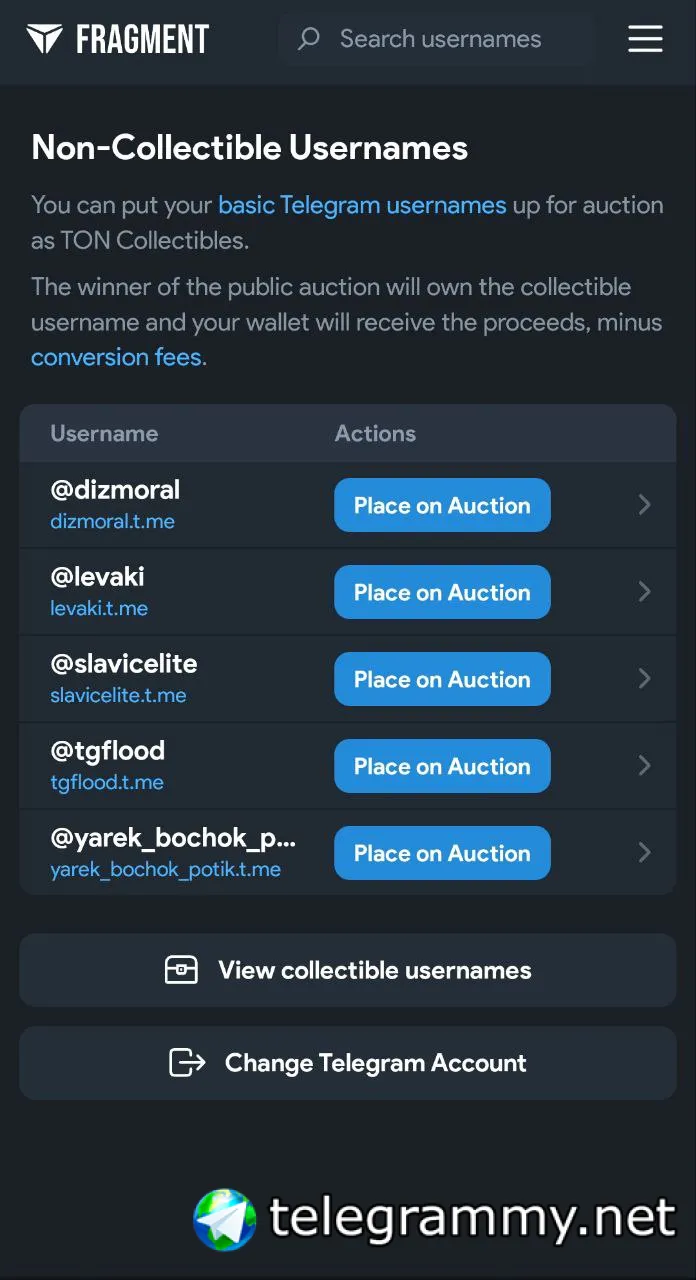Expand the @tgflood row chevron
Viewport: 696px width, 1280px height.
tap(645, 766)
